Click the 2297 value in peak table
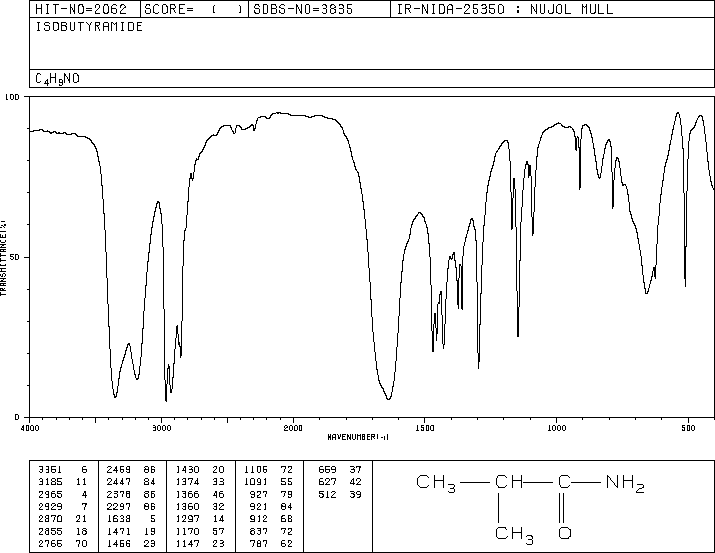This screenshot has width=715, height=553. point(119,506)
